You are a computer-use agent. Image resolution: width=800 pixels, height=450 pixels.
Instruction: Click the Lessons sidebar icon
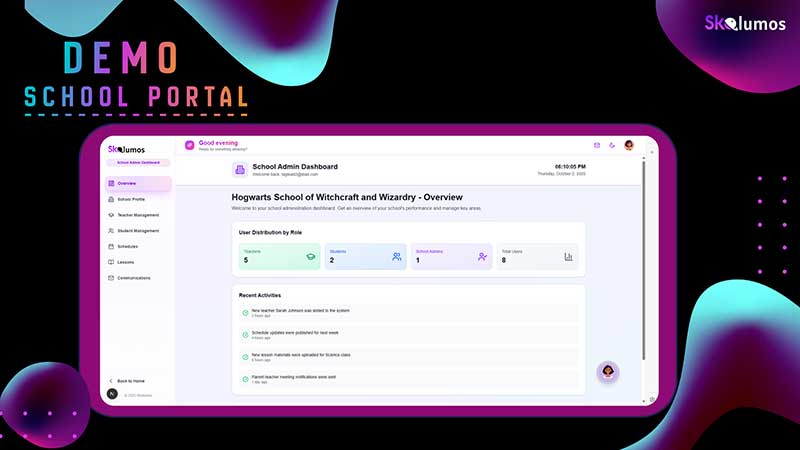click(111, 262)
